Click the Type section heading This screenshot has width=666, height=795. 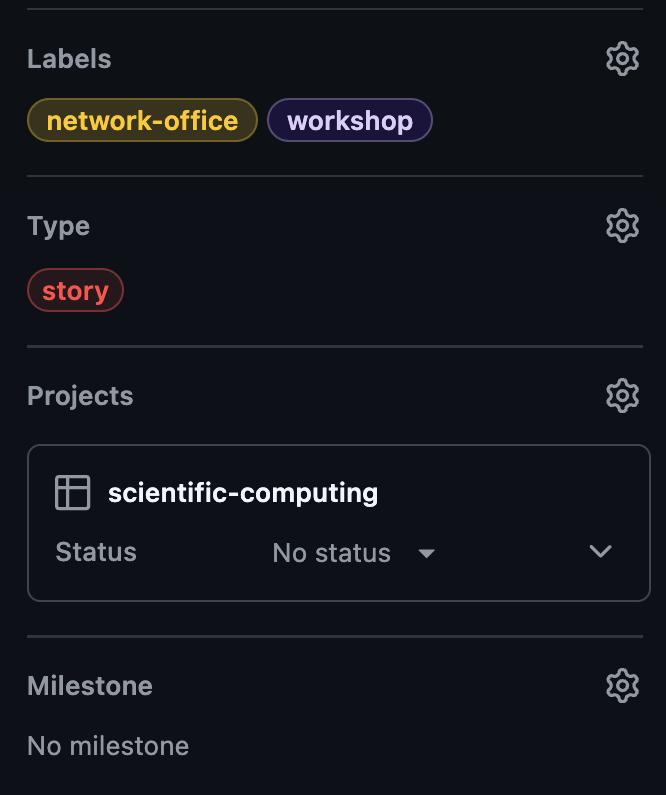[x=59, y=226]
